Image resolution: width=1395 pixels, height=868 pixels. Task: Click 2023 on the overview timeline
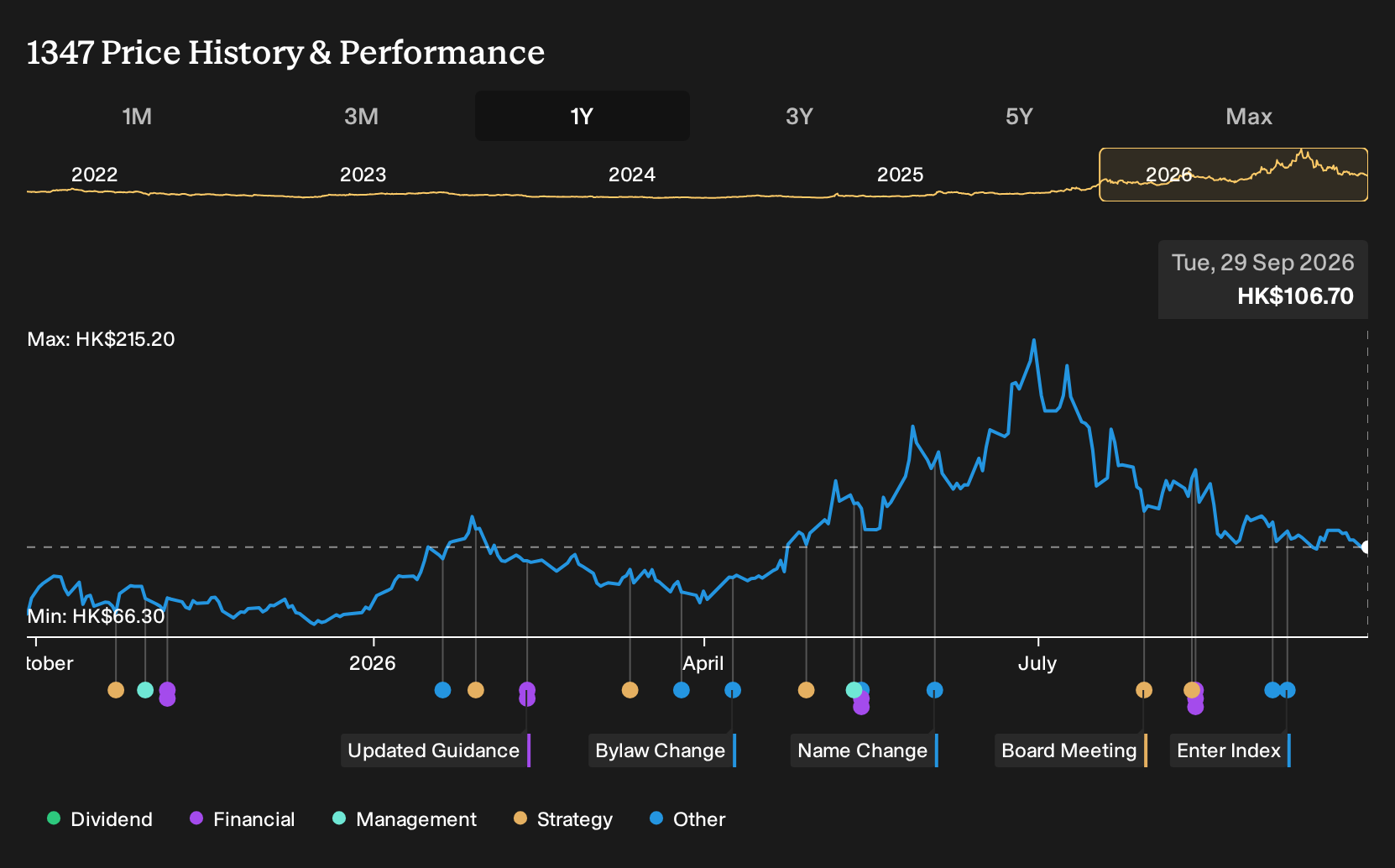[x=363, y=175]
